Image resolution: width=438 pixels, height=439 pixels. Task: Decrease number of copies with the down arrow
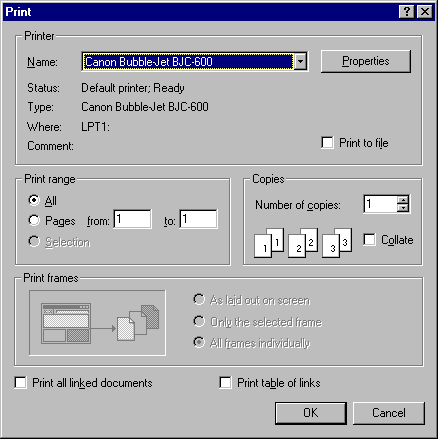coord(403,208)
